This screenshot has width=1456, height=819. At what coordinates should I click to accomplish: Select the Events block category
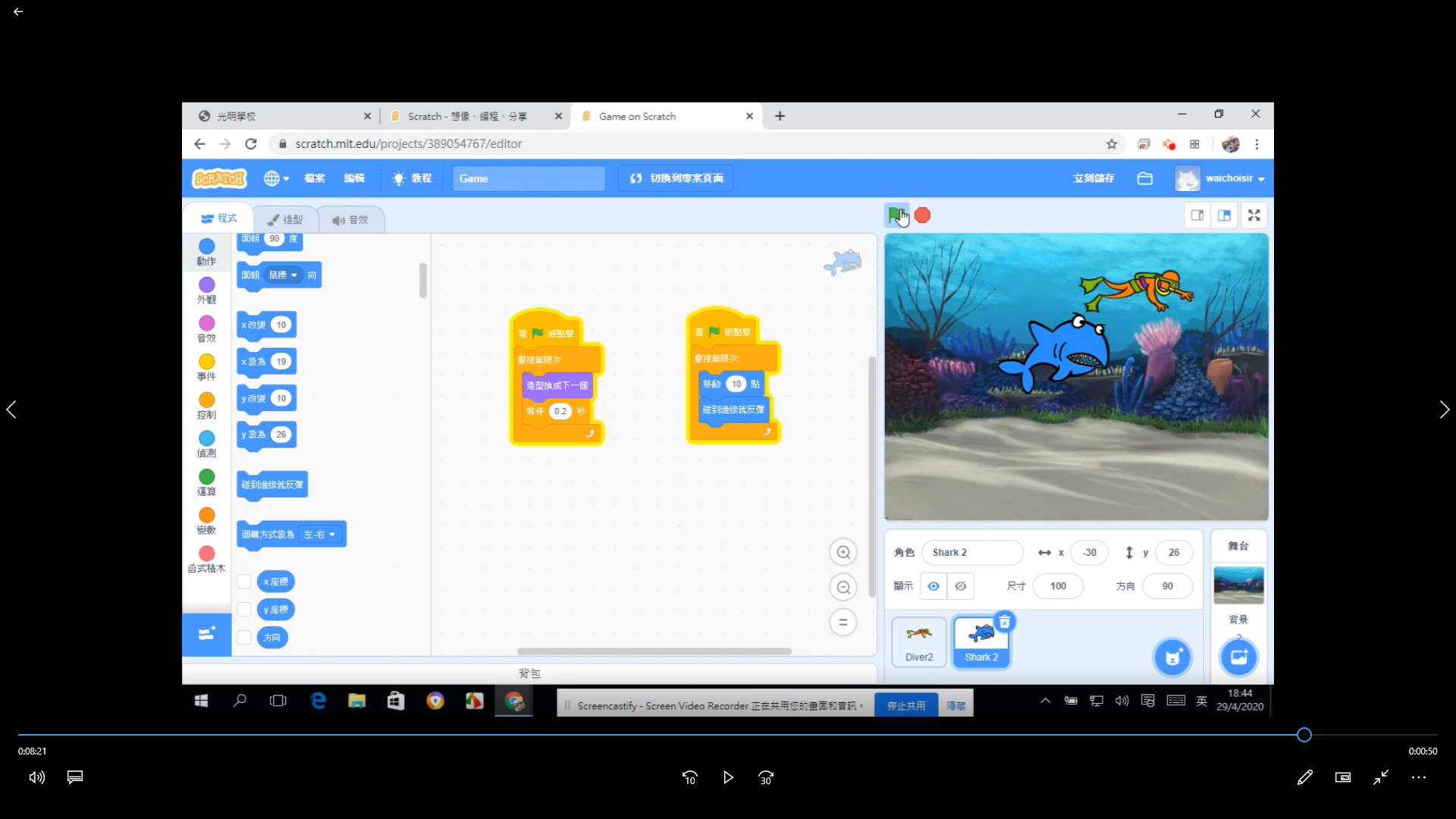[x=206, y=367]
